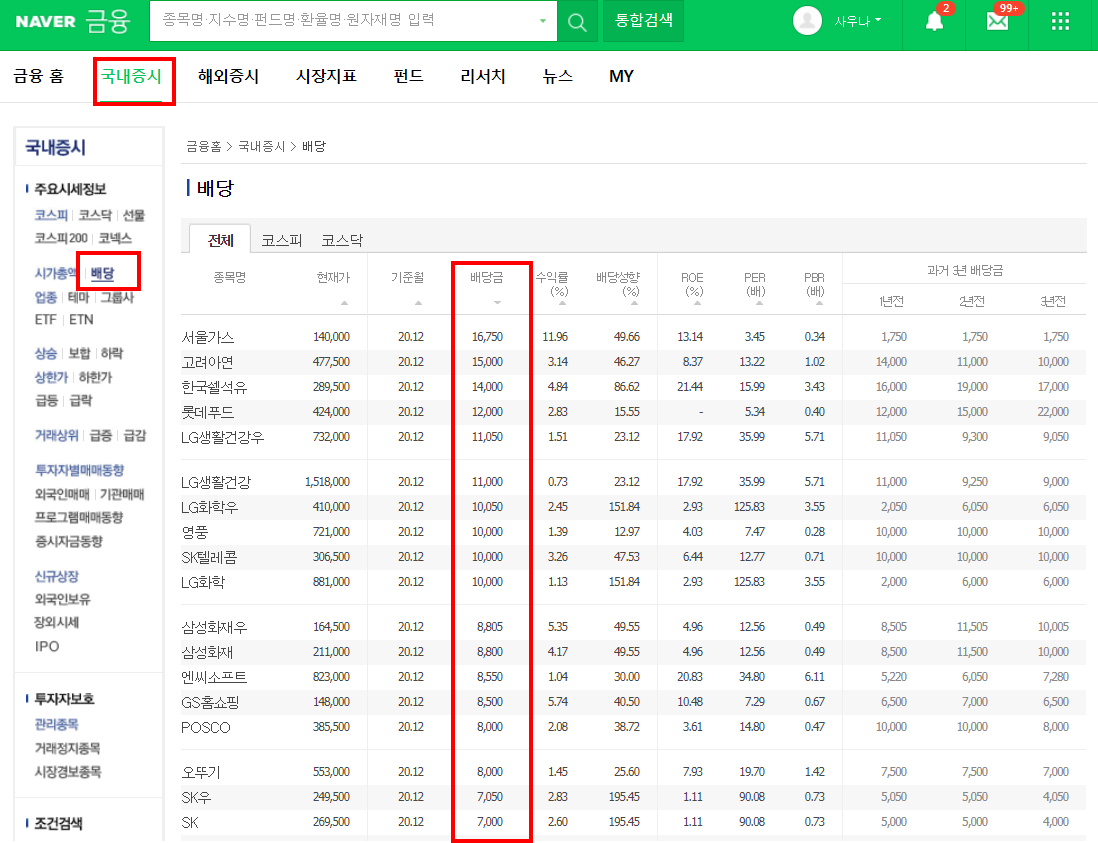Viewport: 1098px width, 843px height.
Task: Open ETF sidebar link
Action: click(46, 319)
